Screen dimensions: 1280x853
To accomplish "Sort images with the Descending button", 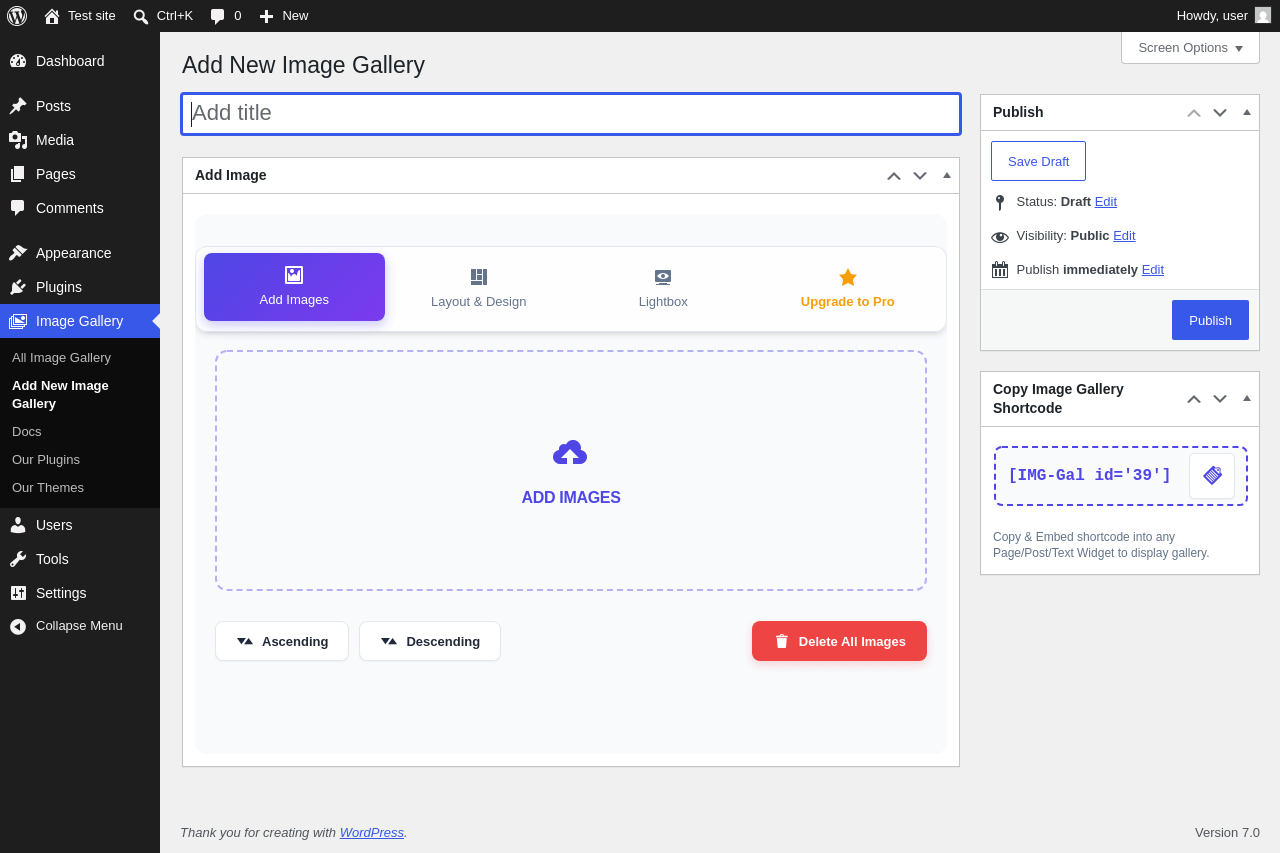I will (x=430, y=641).
